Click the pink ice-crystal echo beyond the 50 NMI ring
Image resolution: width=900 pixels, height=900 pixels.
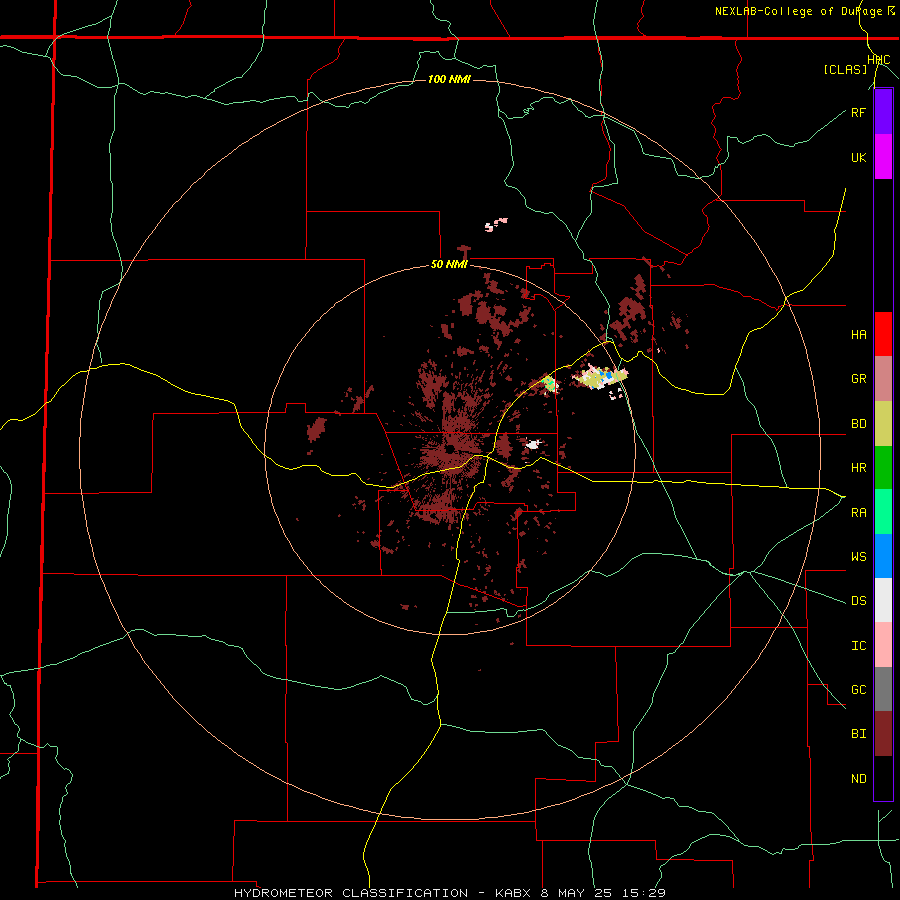(496, 224)
